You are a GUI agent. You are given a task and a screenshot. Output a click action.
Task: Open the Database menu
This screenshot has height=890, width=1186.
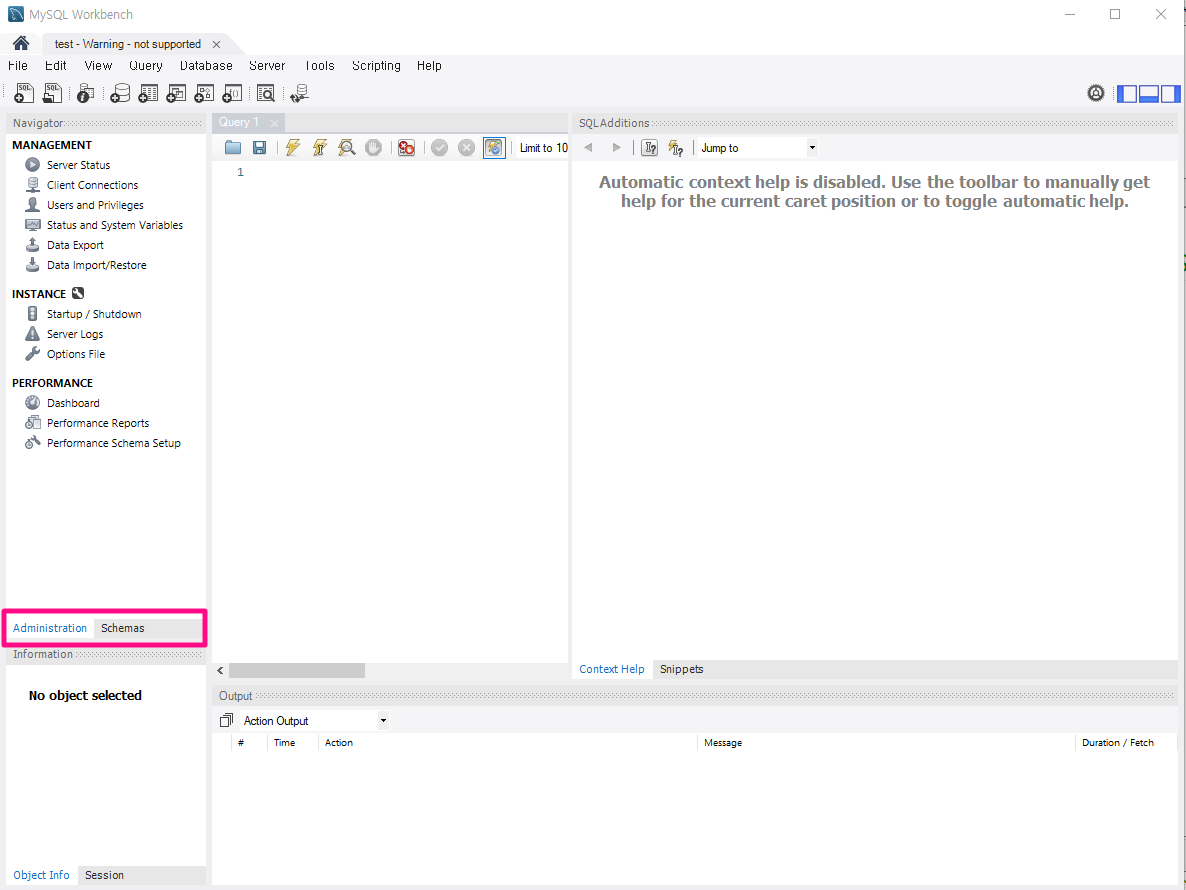(206, 66)
